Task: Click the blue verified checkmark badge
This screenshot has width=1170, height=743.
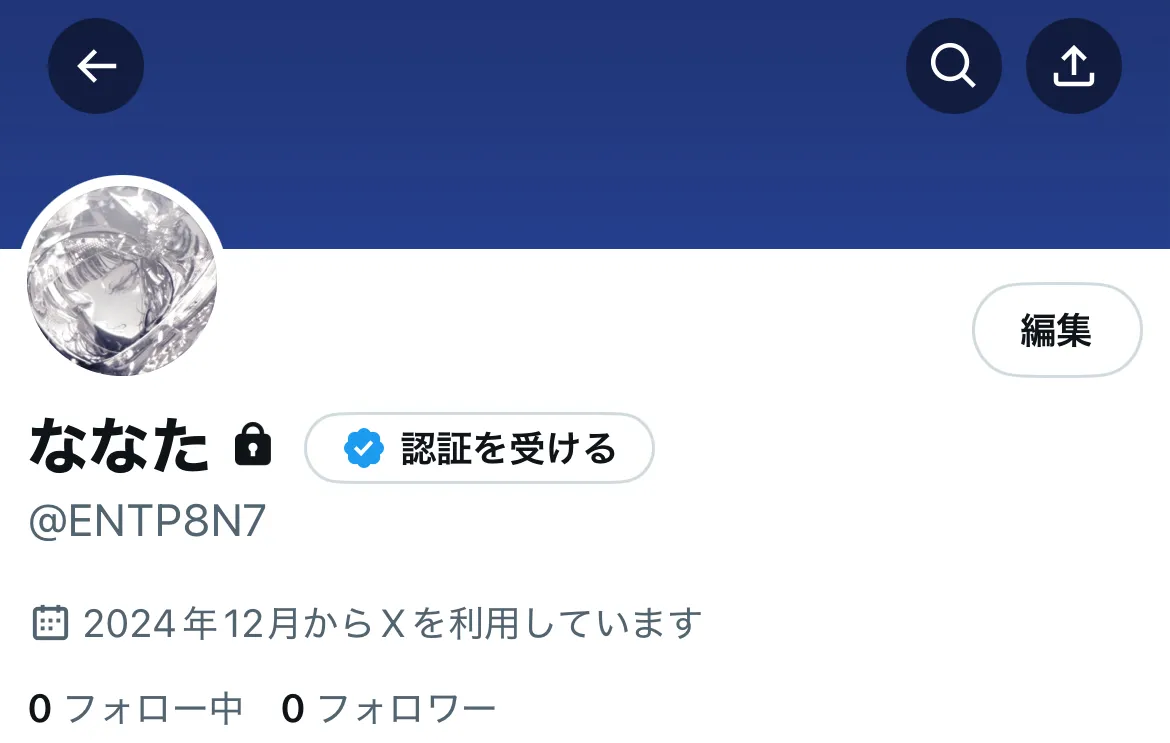Action: pyautogui.click(x=363, y=448)
